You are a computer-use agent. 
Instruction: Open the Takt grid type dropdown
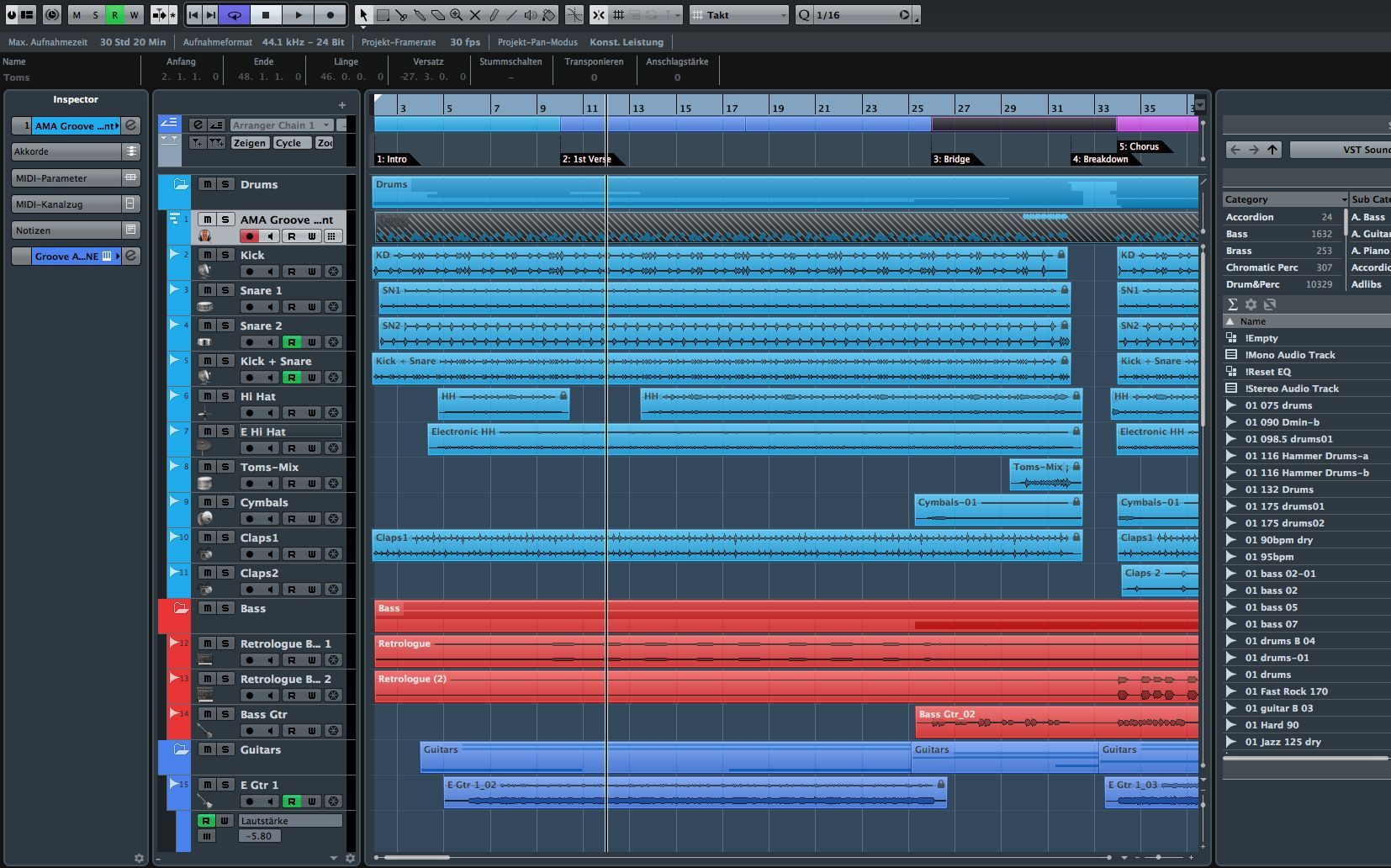click(x=739, y=15)
